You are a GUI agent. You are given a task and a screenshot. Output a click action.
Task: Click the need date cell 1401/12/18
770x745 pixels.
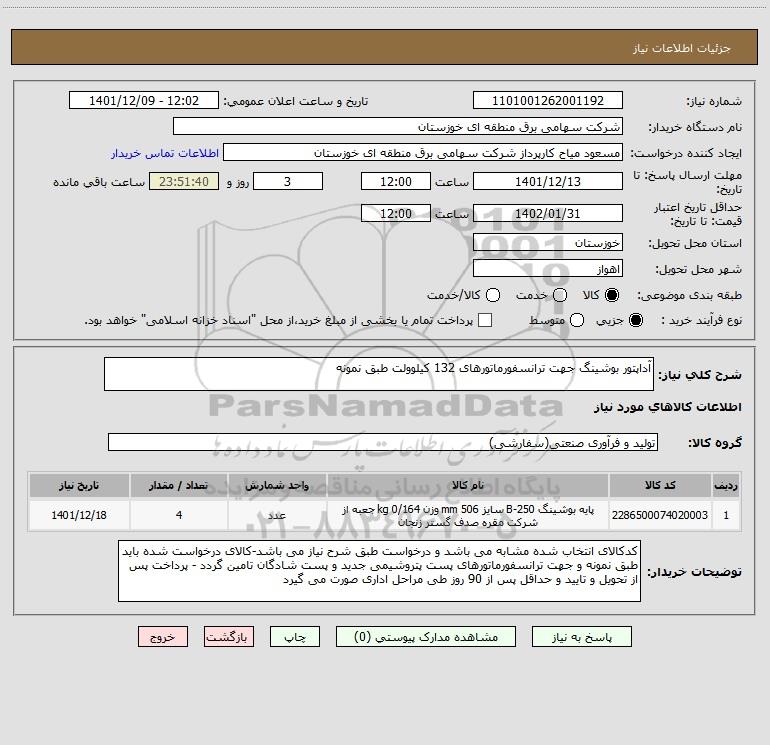[79, 515]
